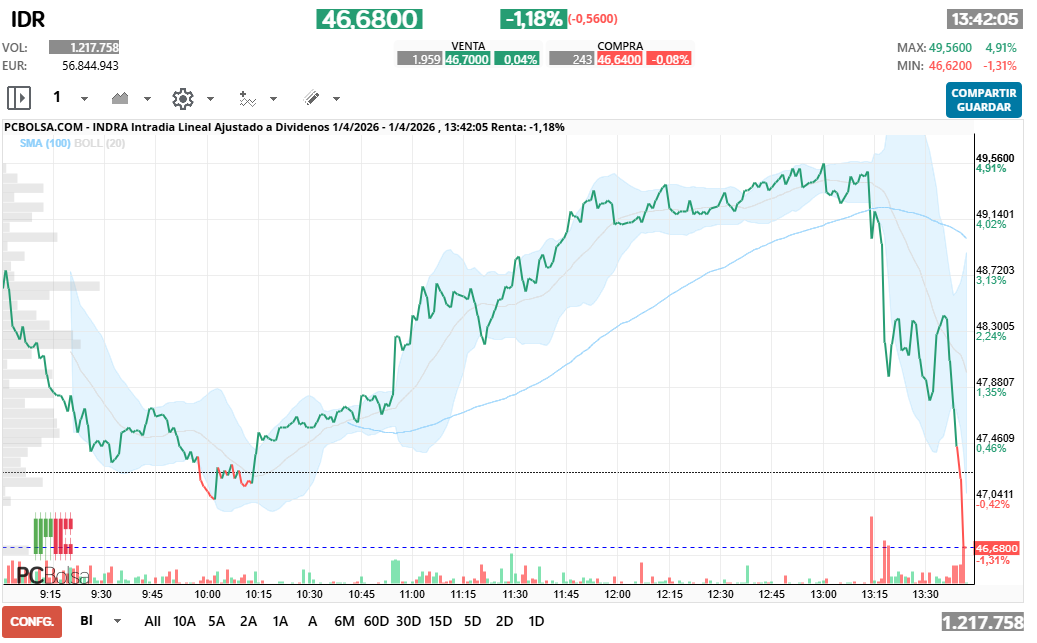
Task: Click the COMPARTIR GUARDAR button
Action: click(x=983, y=100)
